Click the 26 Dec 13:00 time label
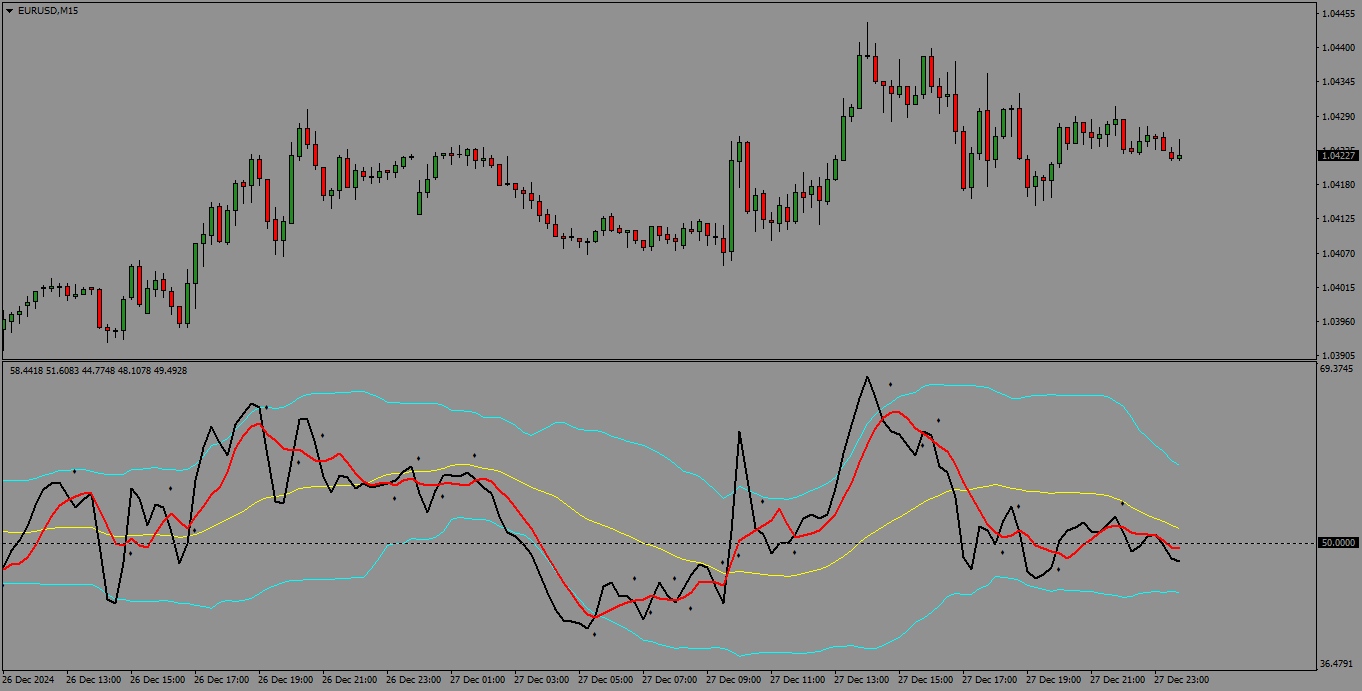This screenshot has height=691, width=1362. 94,680
